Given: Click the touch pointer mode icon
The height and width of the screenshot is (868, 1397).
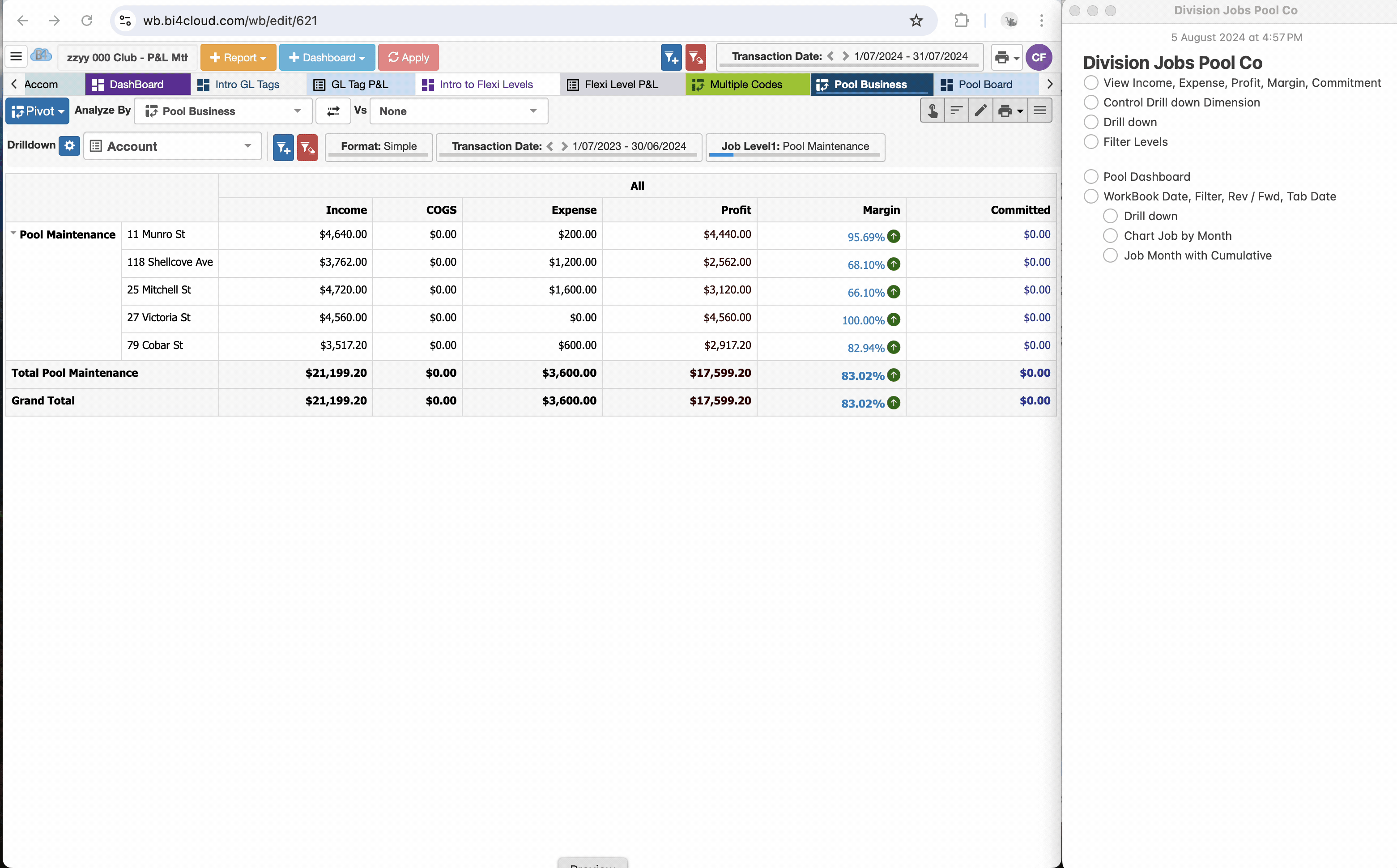Looking at the screenshot, I should coord(933,110).
